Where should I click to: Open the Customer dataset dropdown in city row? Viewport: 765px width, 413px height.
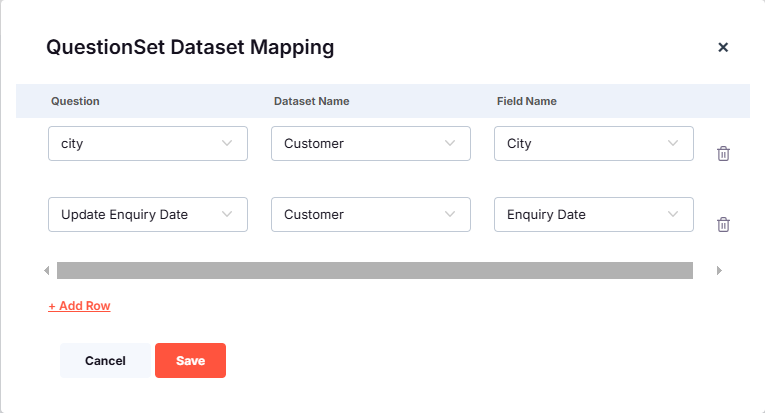tap(371, 143)
